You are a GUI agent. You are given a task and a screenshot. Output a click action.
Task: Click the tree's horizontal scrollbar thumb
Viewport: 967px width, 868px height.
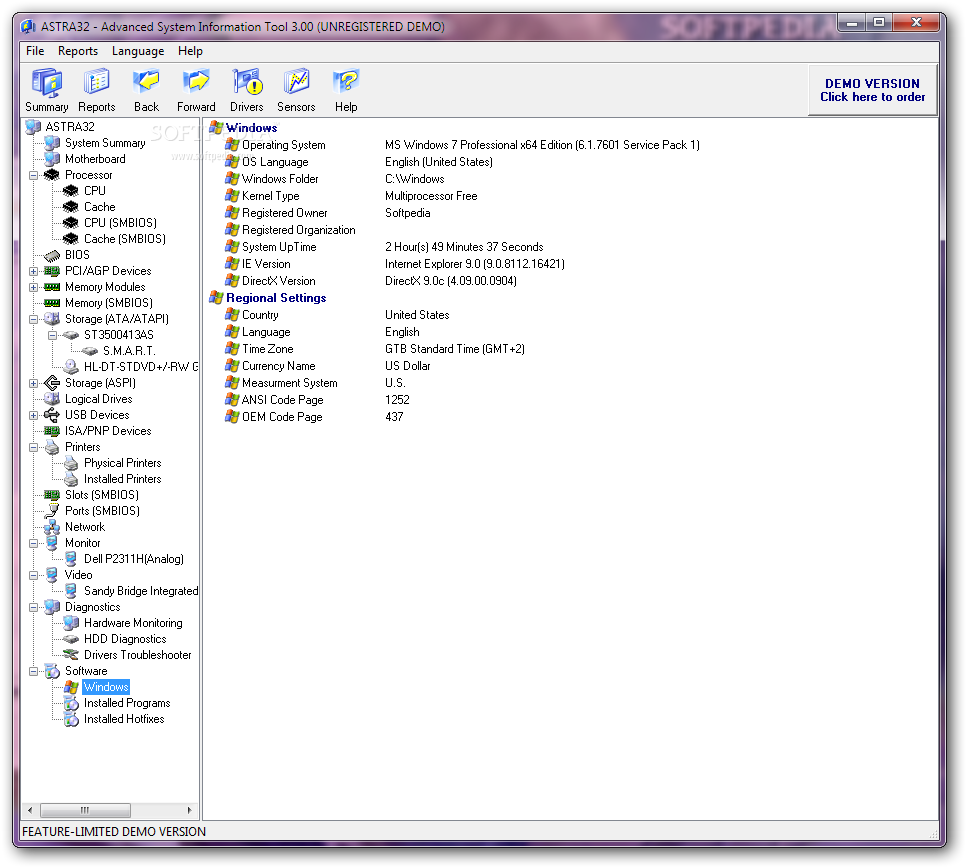click(x=85, y=810)
